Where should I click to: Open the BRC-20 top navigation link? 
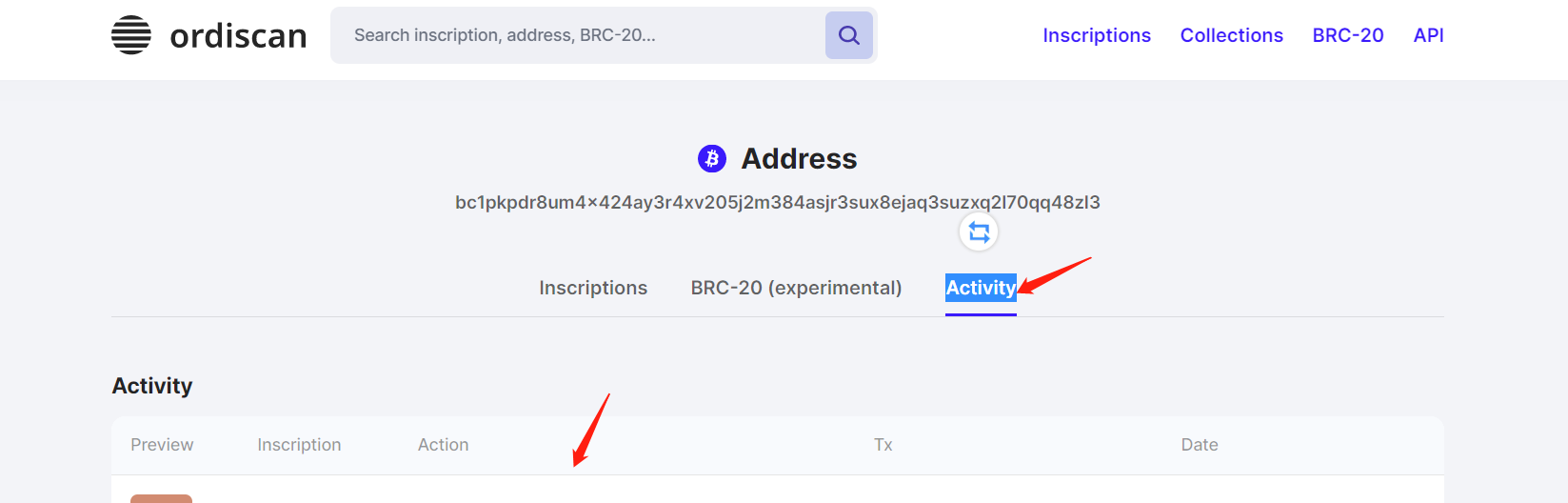[x=1347, y=35]
